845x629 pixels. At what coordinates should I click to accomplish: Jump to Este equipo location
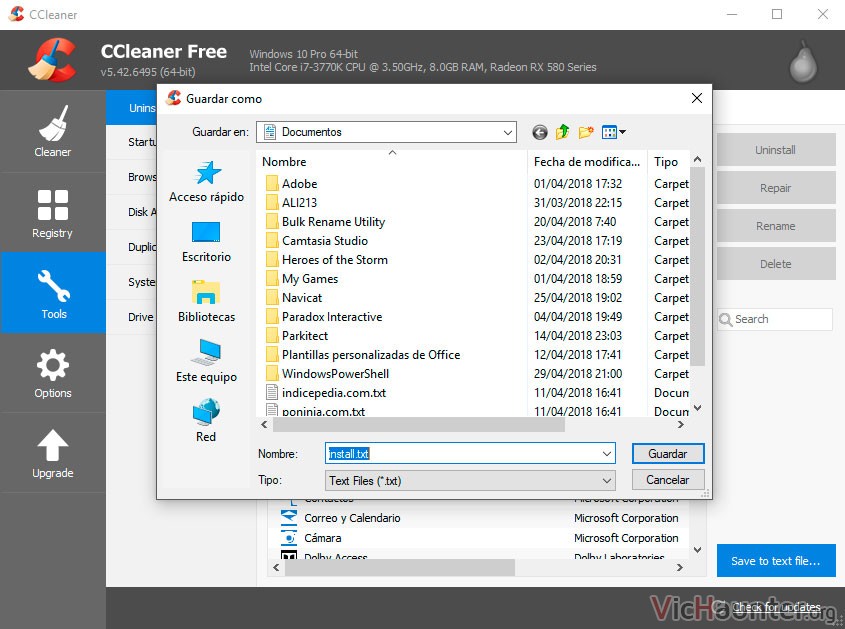(x=206, y=361)
